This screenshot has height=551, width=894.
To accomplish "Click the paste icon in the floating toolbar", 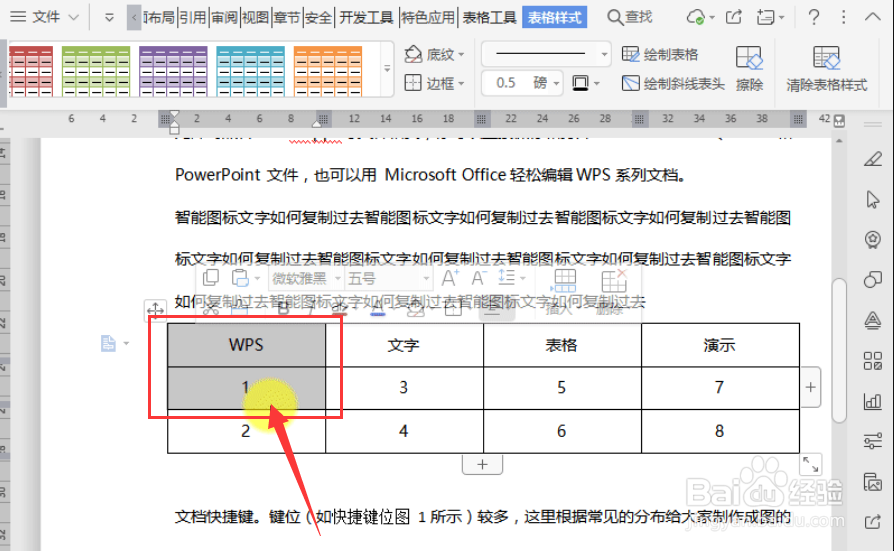I will tap(240, 278).
